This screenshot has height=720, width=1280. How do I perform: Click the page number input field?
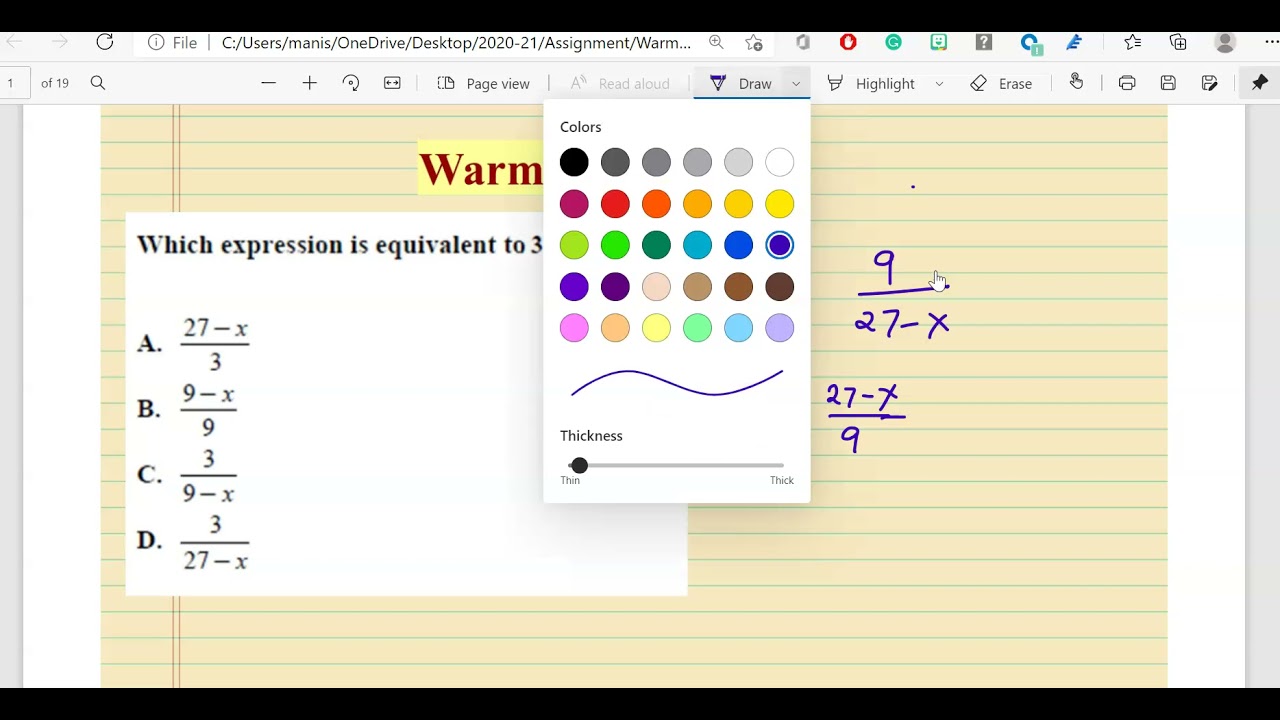[14, 83]
